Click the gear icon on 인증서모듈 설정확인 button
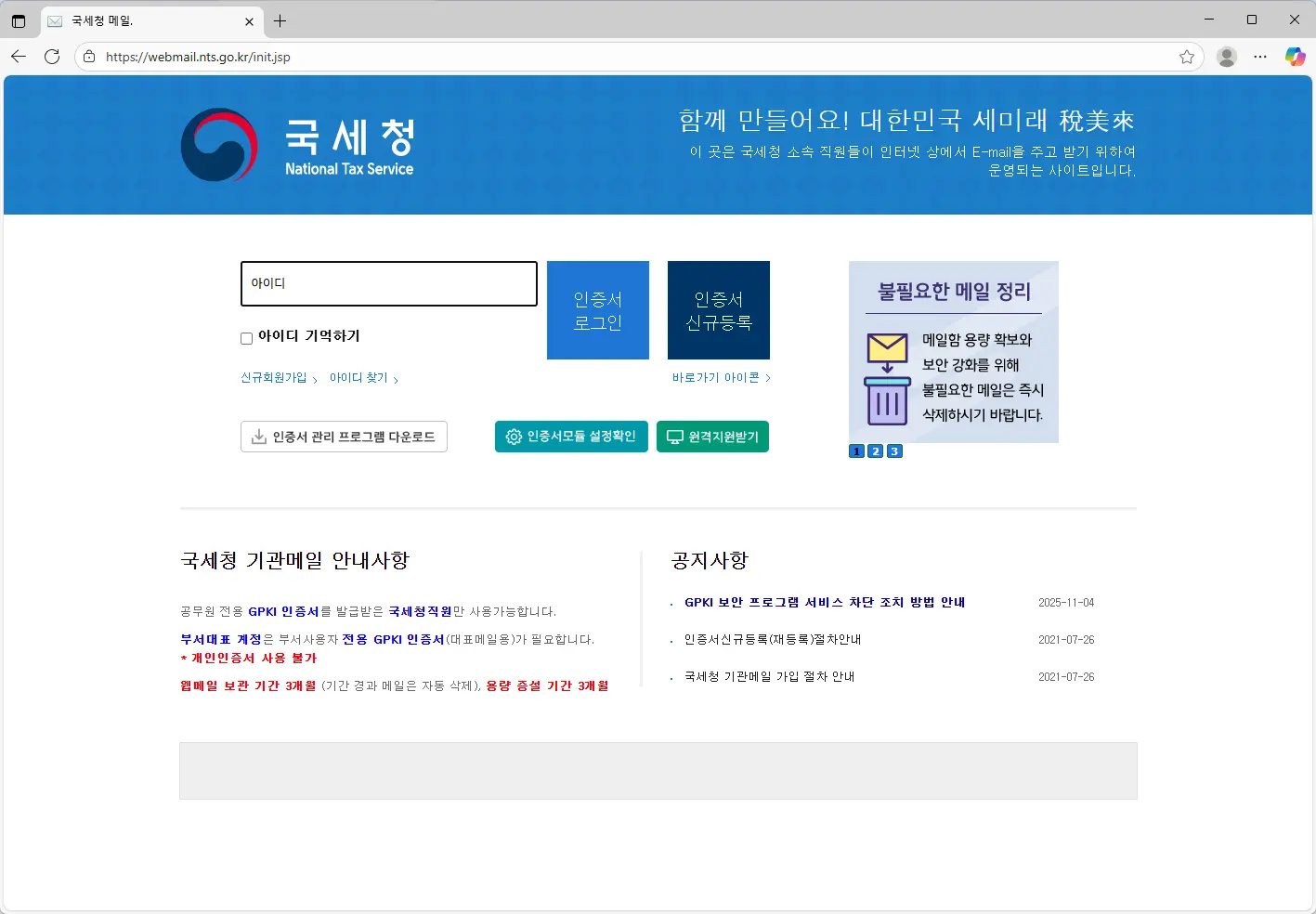The height and width of the screenshot is (914, 1316). pyautogui.click(x=514, y=437)
